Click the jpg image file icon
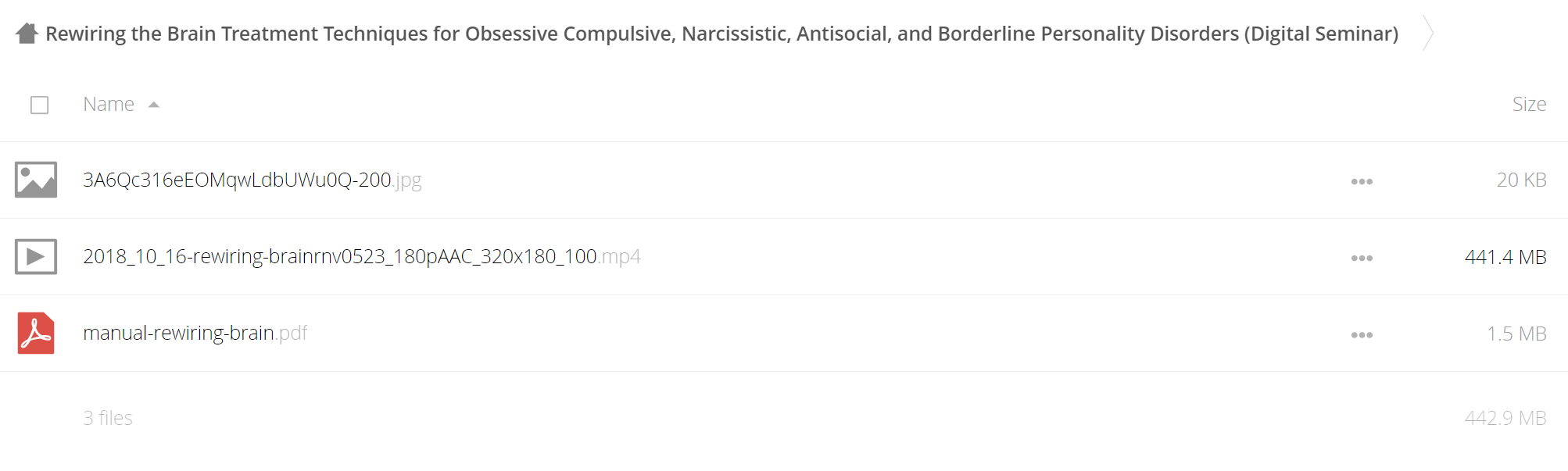 coord(36,180)
